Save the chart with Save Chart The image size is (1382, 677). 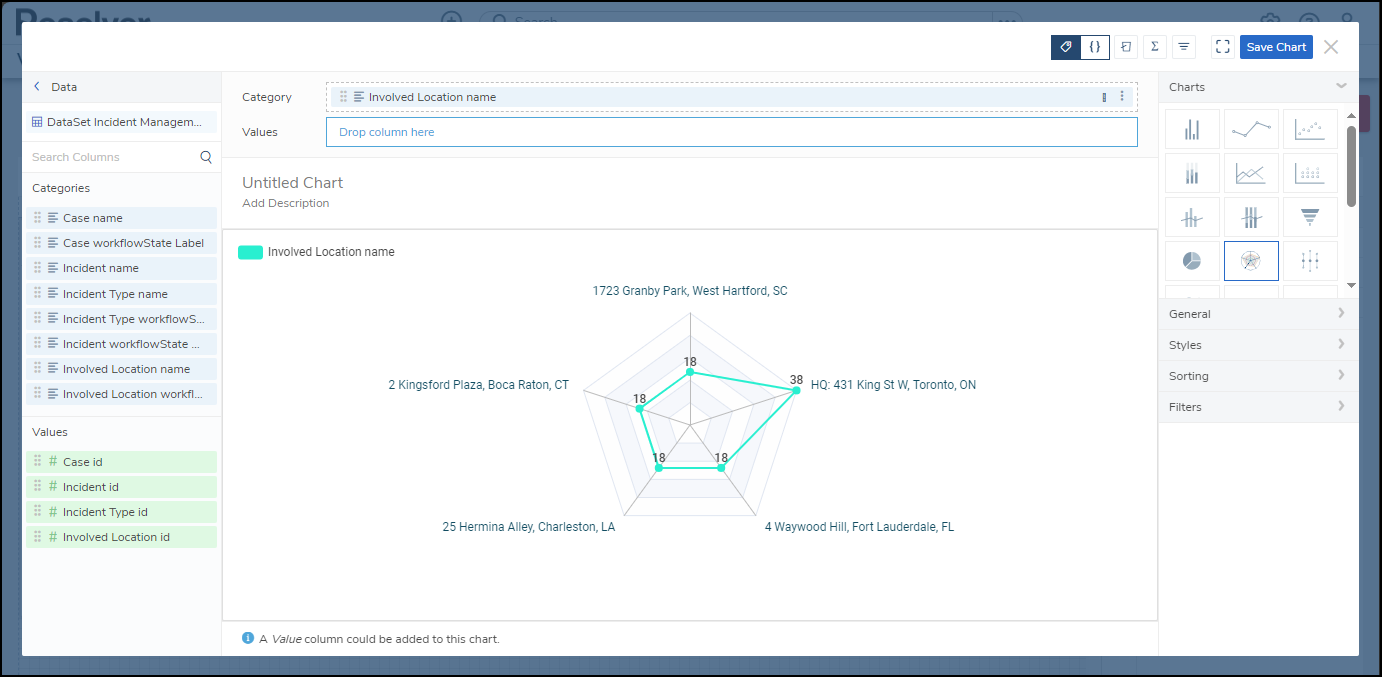pyautogui.click(x=1276, y=47)
